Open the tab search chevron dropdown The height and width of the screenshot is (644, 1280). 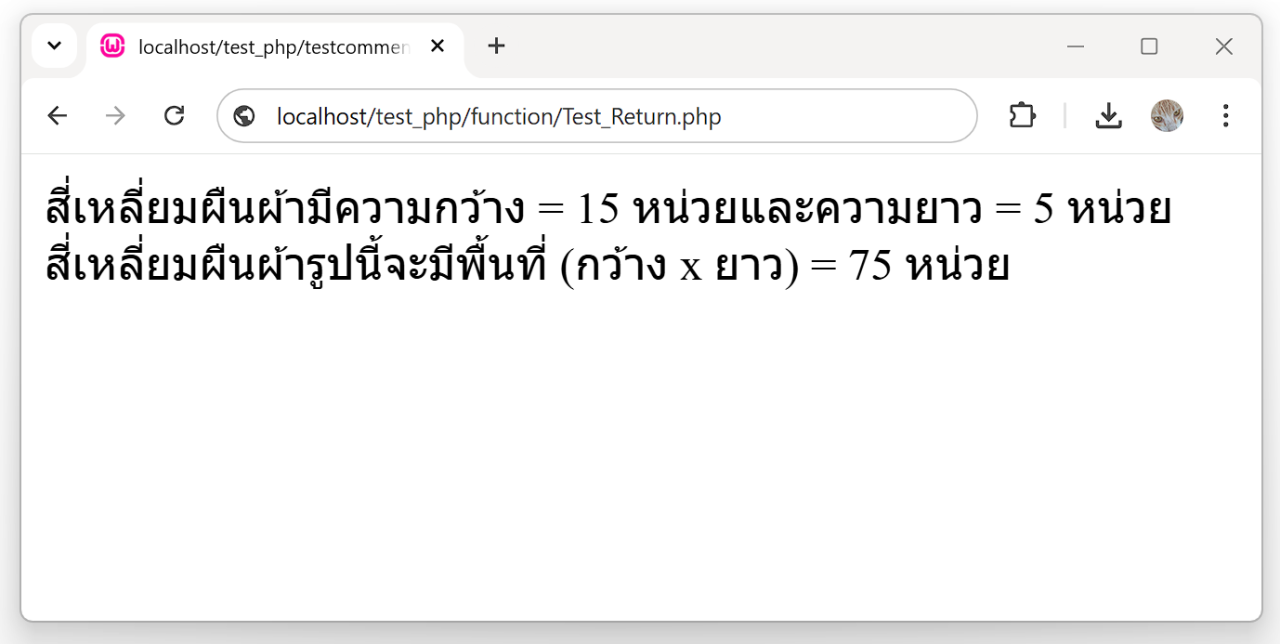55,46
